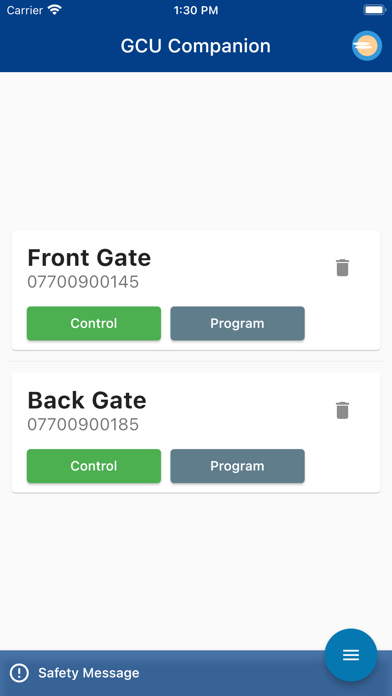Tap the battery indicator icon
This screenshot has width=392, height=696.
pos(375,10)
